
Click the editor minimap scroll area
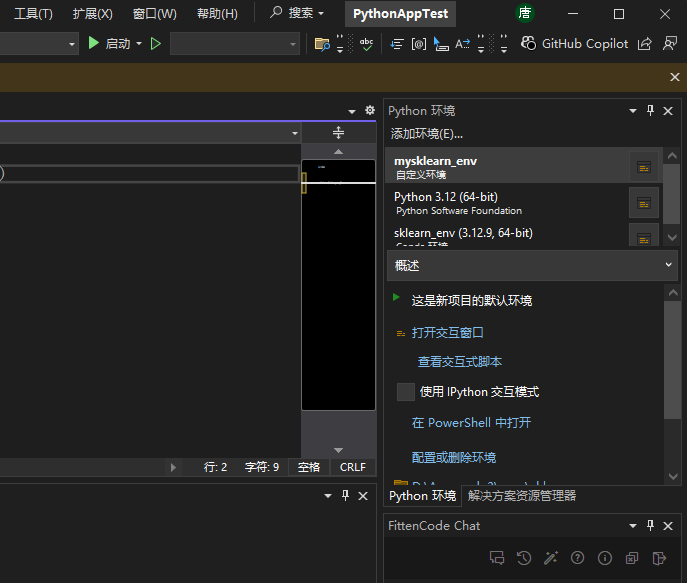click(x=338, y=285)
